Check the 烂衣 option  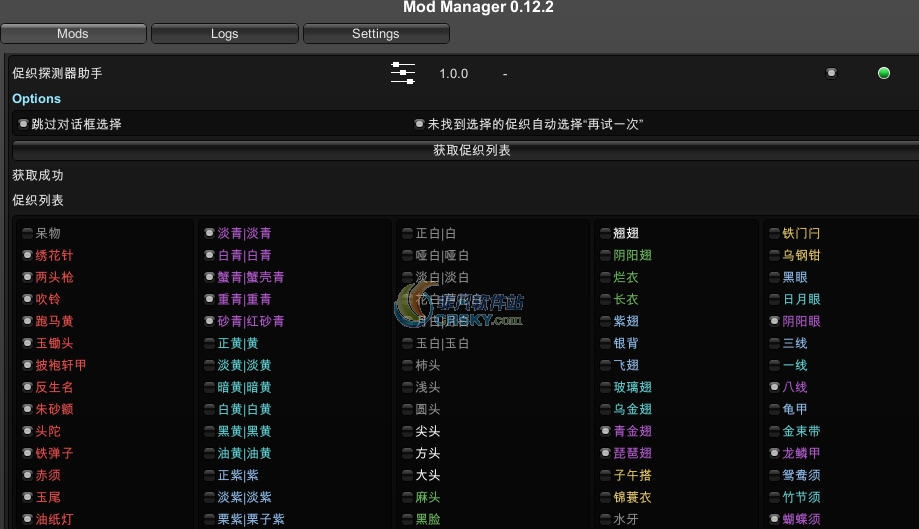[605, 277]
